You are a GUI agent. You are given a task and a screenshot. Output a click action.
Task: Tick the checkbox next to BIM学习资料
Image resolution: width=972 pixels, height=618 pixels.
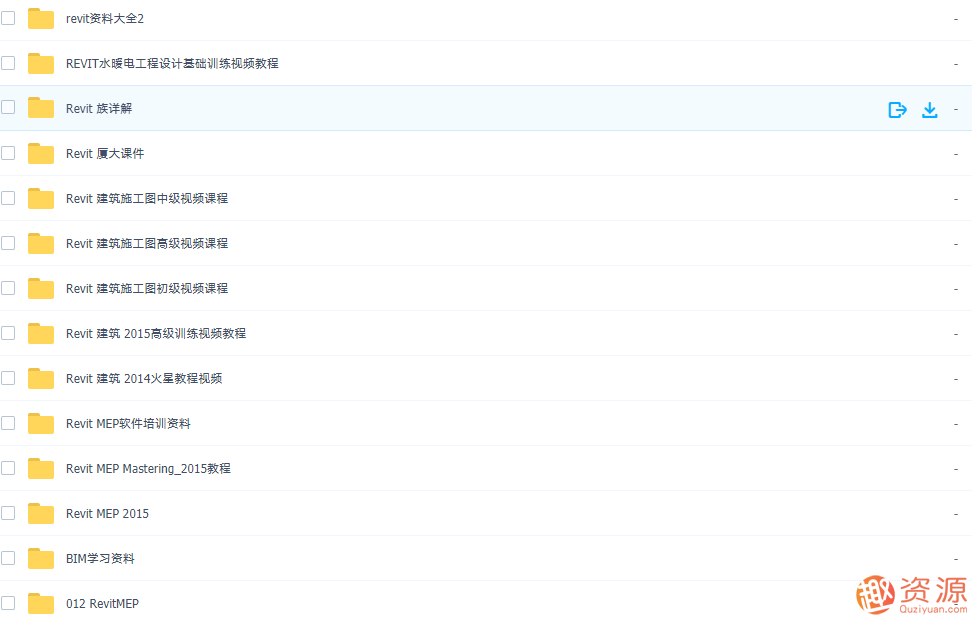[x=8, y=558]
